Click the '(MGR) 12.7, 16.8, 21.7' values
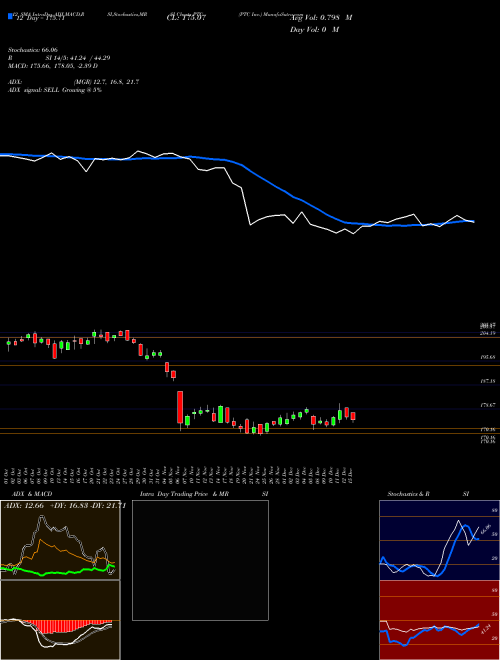 tap(106, 82)
